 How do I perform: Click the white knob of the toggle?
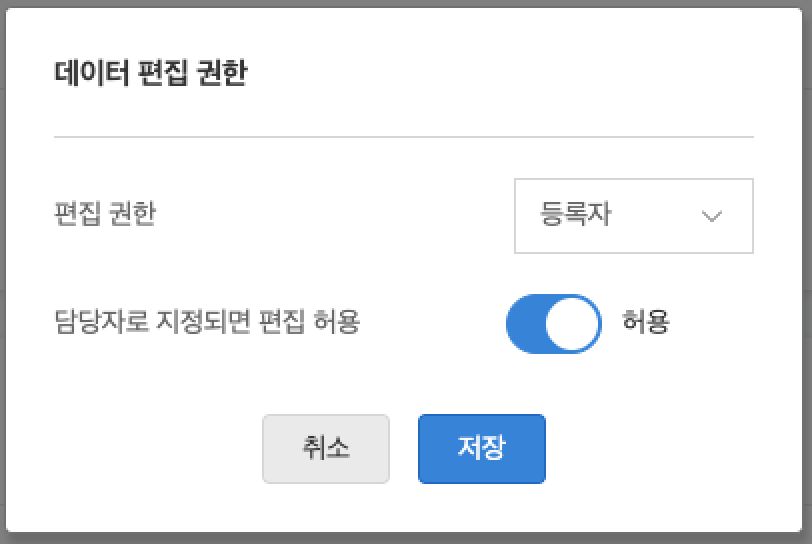575,324
